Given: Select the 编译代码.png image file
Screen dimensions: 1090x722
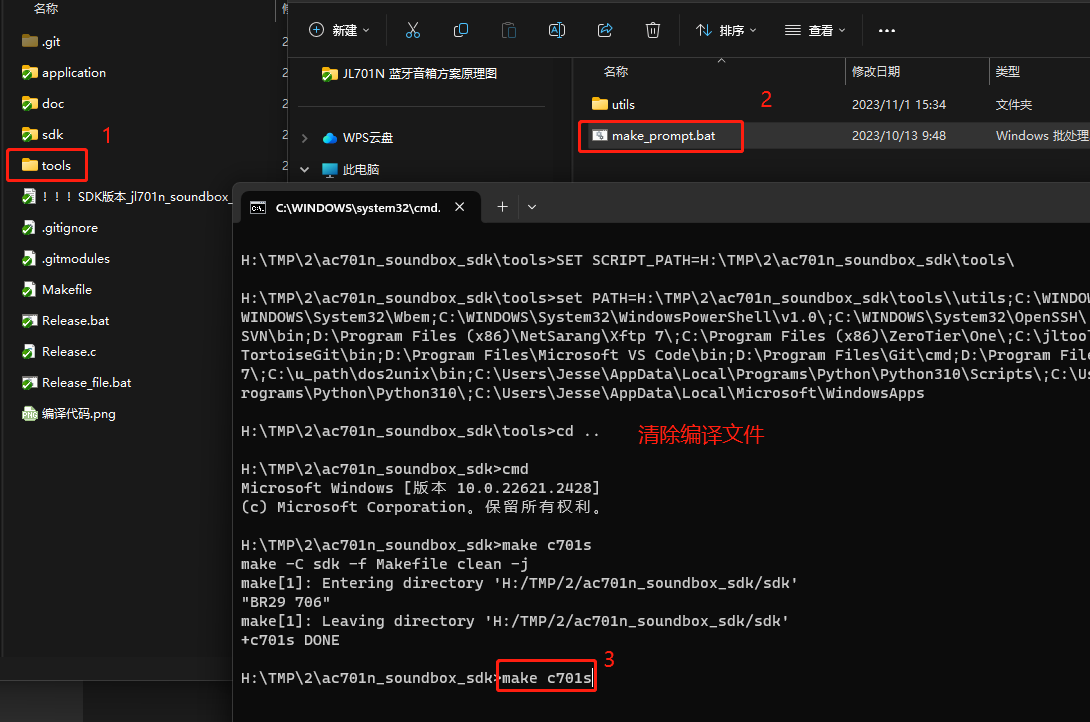Looking at the screenshot, I should click(69, 413).
